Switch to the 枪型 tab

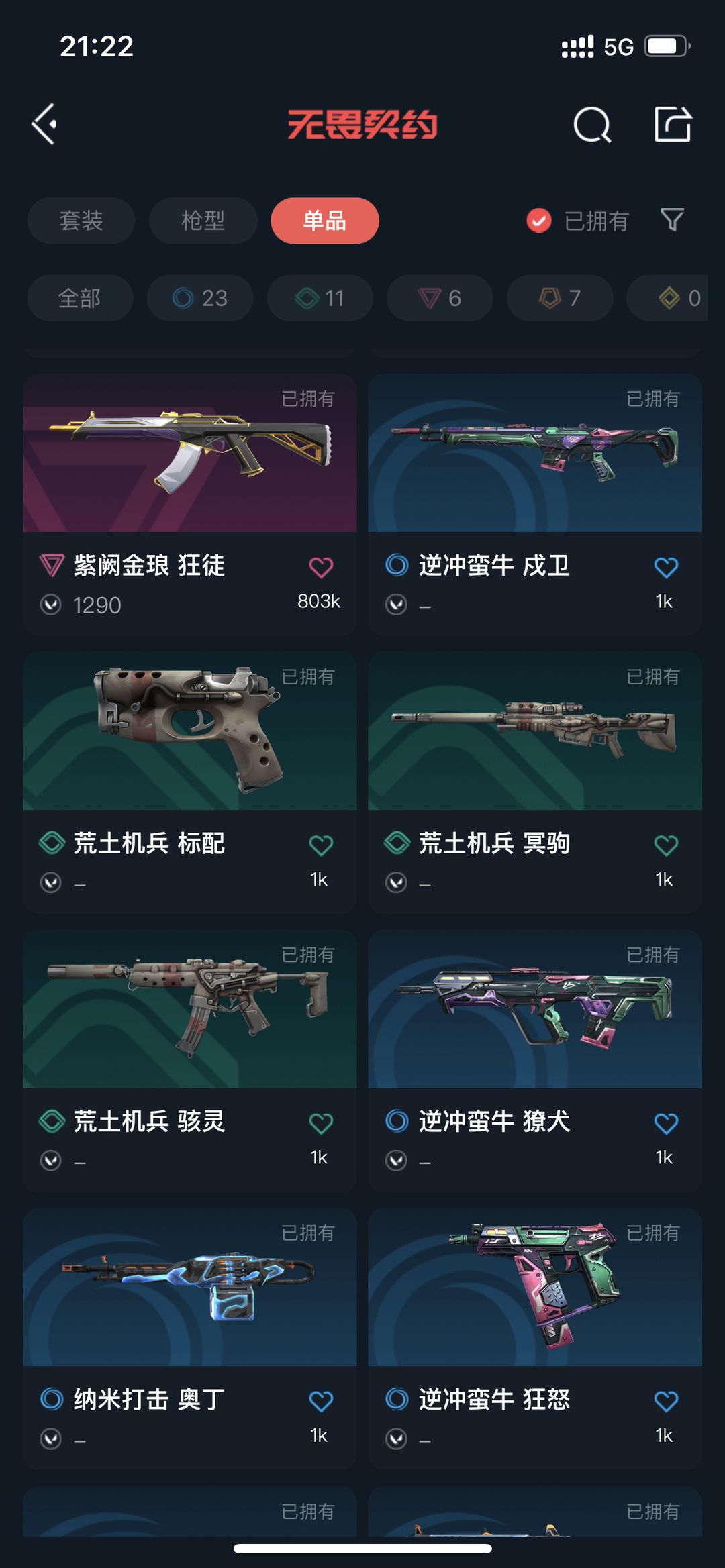point(203,221)
